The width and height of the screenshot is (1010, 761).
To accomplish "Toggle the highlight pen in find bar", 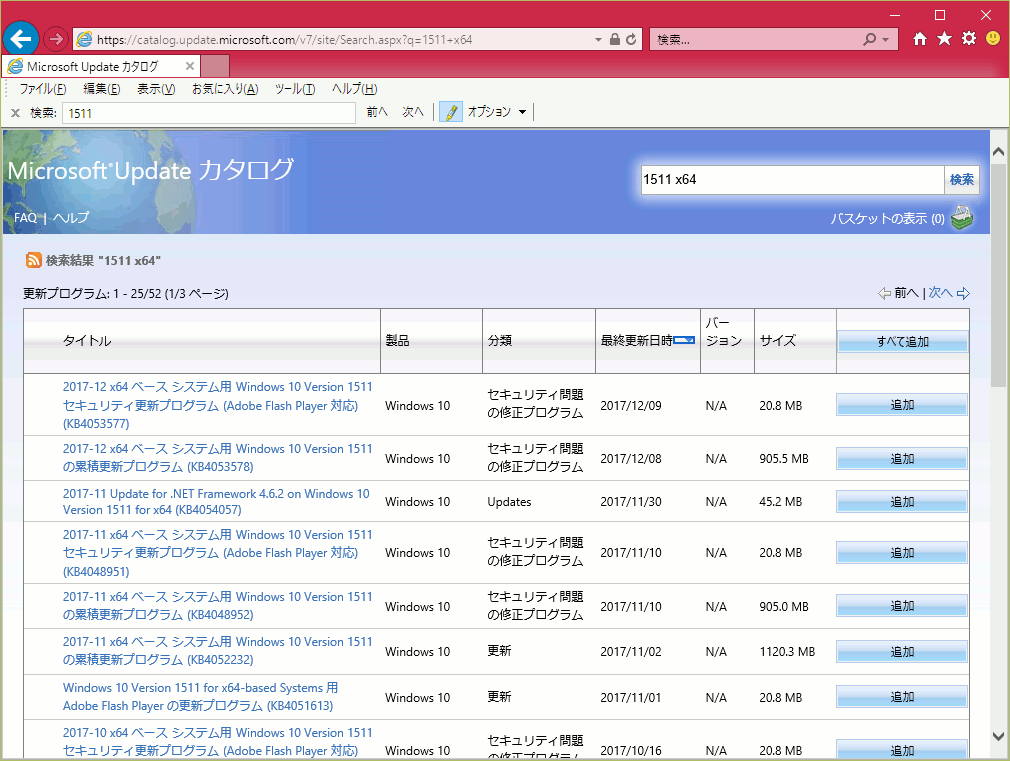I will click(451, 112).
